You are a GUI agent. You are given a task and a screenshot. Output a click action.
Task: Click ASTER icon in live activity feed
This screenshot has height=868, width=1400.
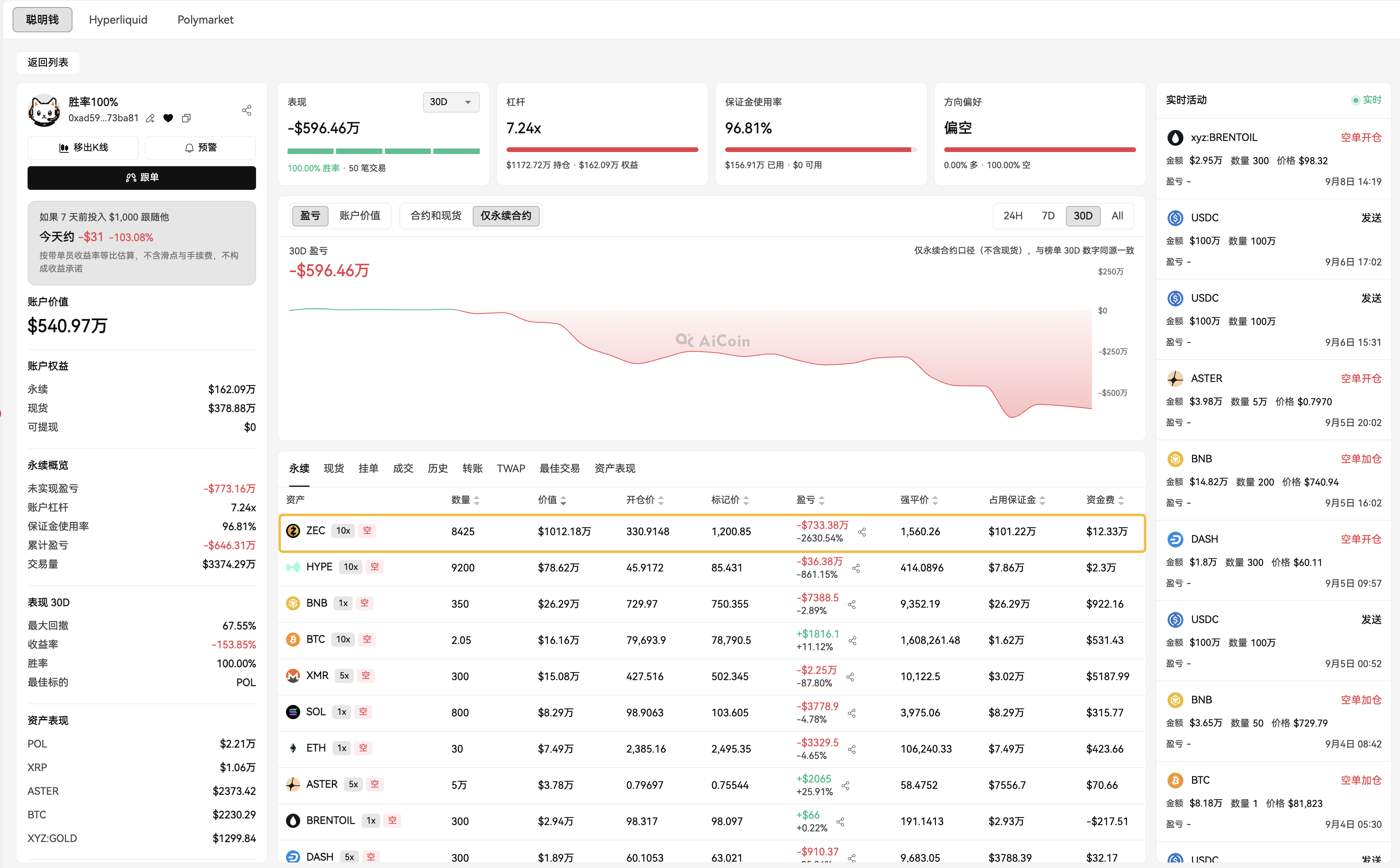[1175, 379]
